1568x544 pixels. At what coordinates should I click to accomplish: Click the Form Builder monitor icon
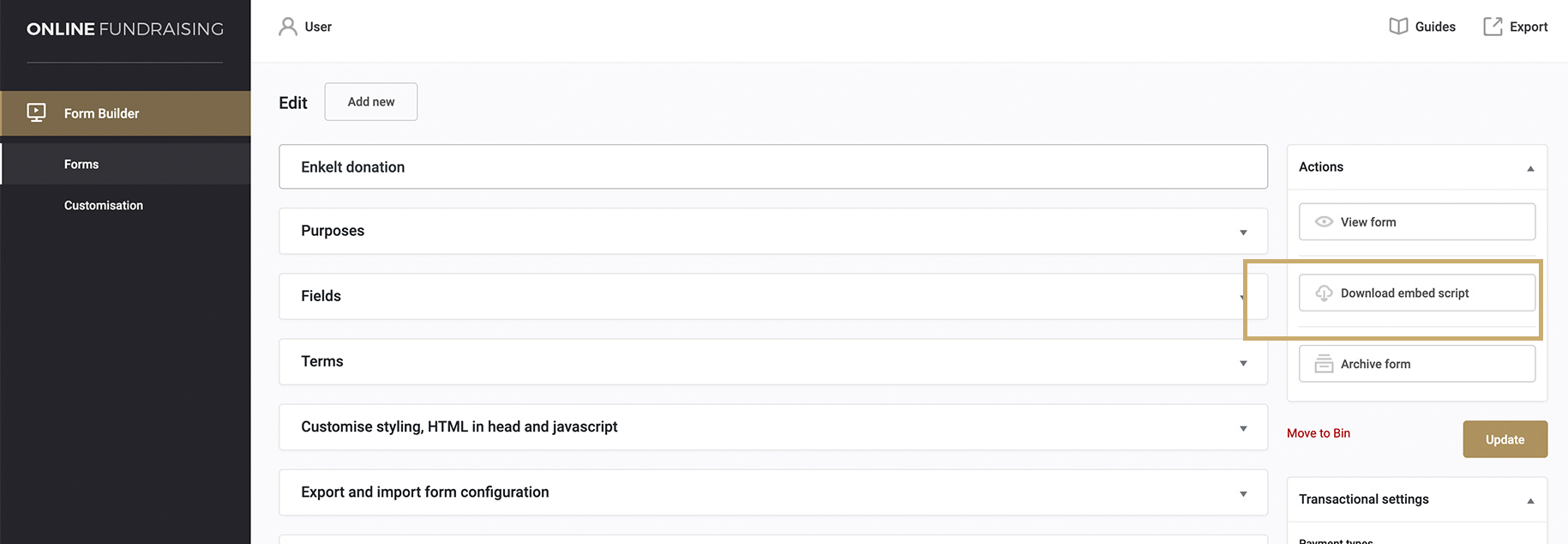click(36, 112)
